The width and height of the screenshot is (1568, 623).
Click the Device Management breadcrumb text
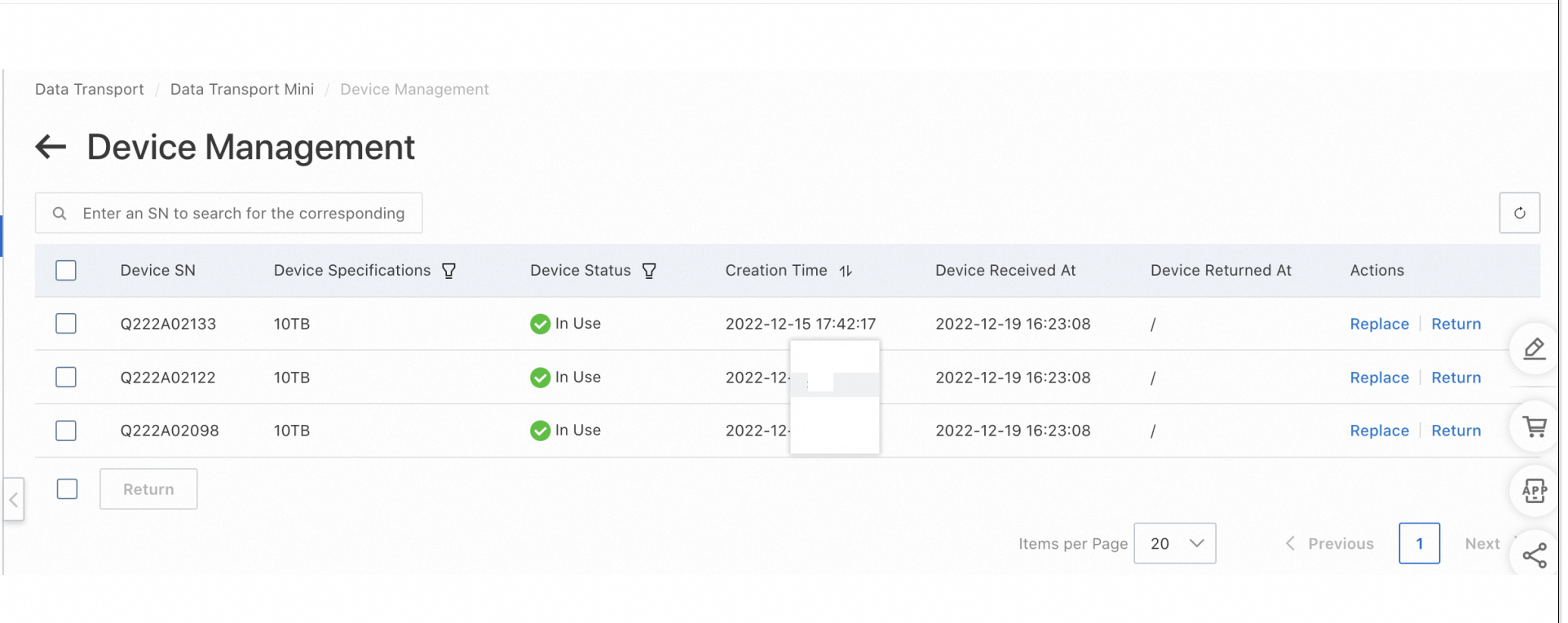(x=414, y=90)
